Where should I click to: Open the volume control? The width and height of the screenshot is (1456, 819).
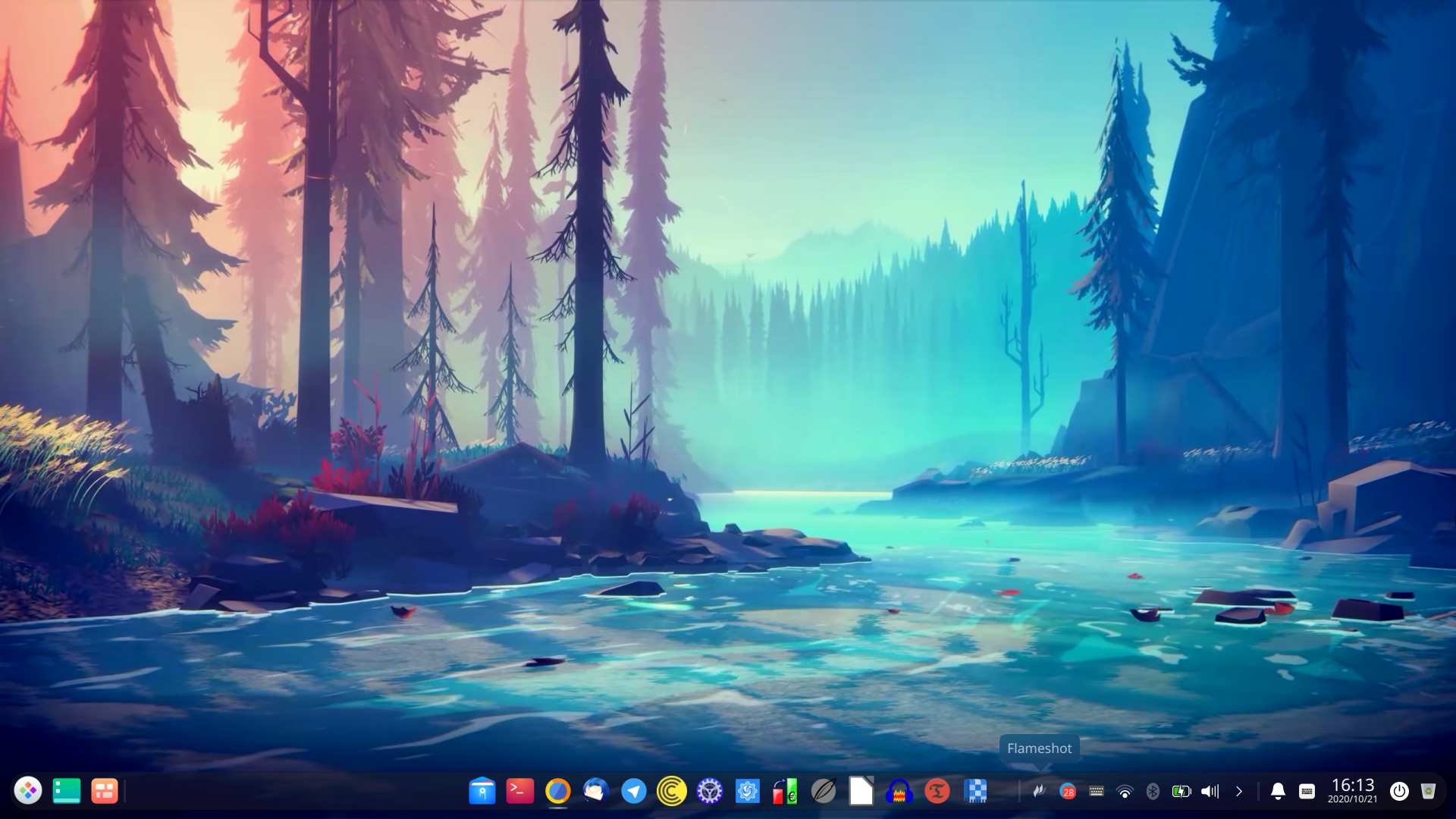[x=1210, y=791]
